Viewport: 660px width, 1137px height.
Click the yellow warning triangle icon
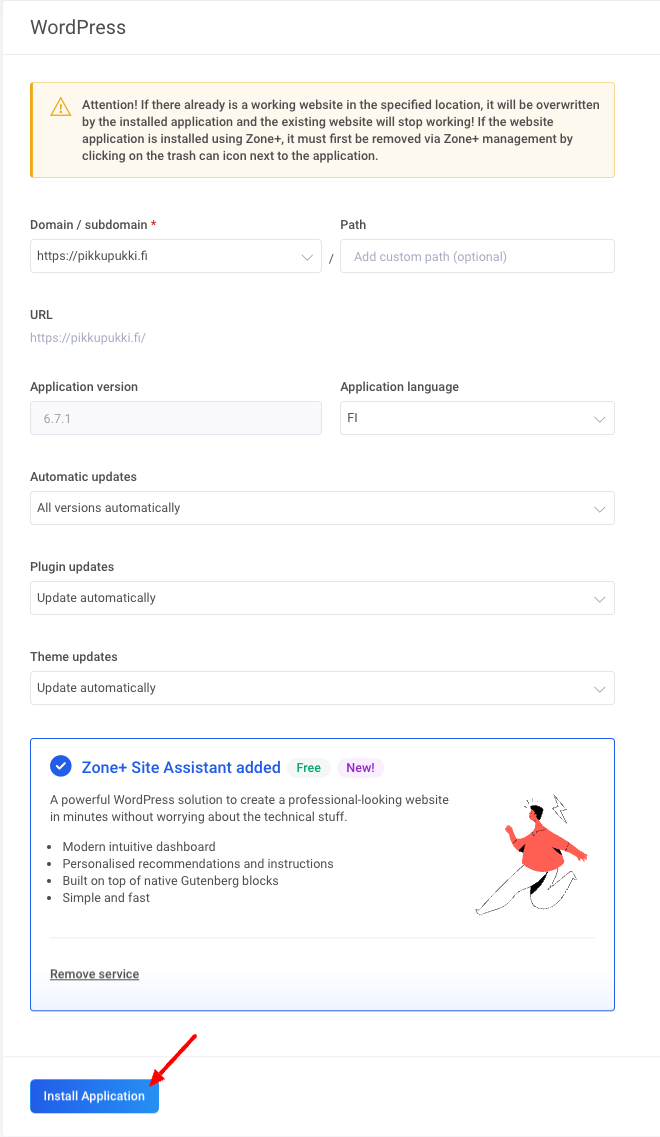[x=61, y=107]
